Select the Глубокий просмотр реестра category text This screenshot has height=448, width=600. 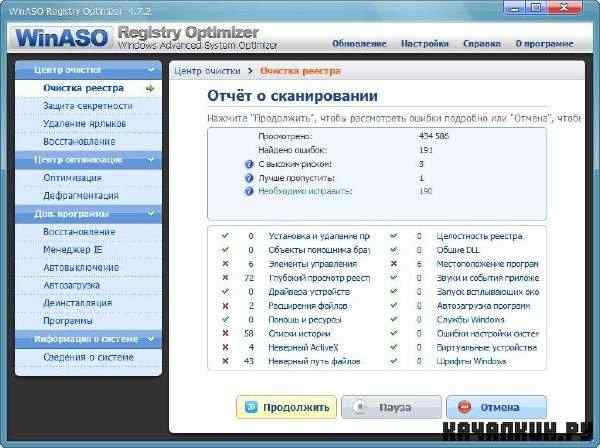319,278
